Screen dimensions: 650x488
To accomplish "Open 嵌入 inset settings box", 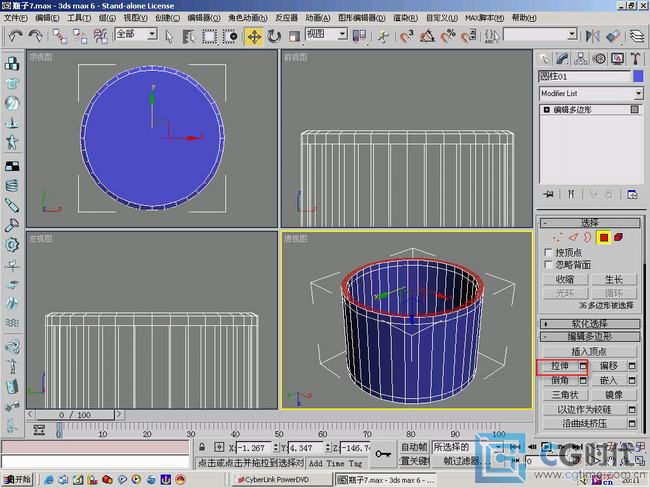I will coord(632,380).
